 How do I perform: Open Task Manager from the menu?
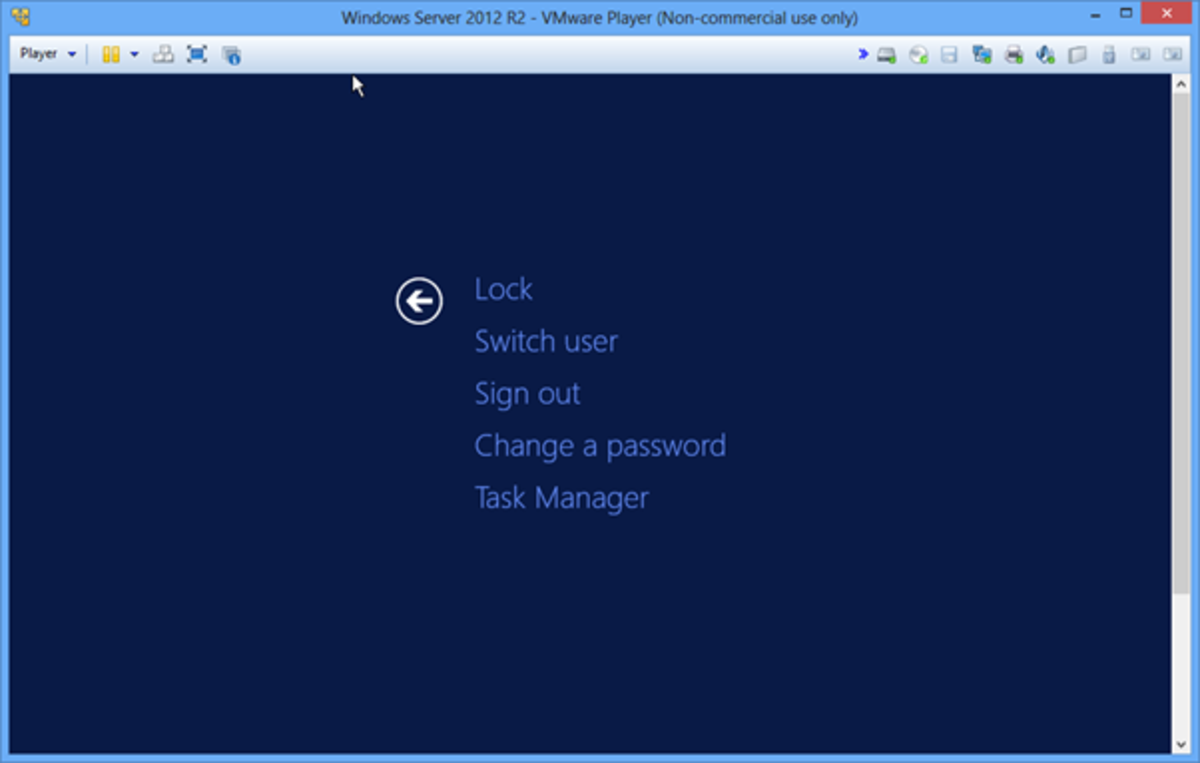point(561,498)
